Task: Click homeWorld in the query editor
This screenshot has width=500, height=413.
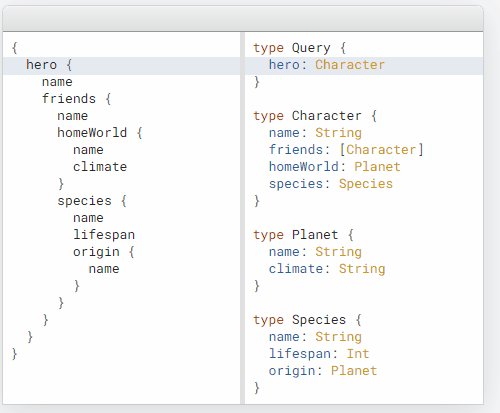Action: click(x=92, y=133)
